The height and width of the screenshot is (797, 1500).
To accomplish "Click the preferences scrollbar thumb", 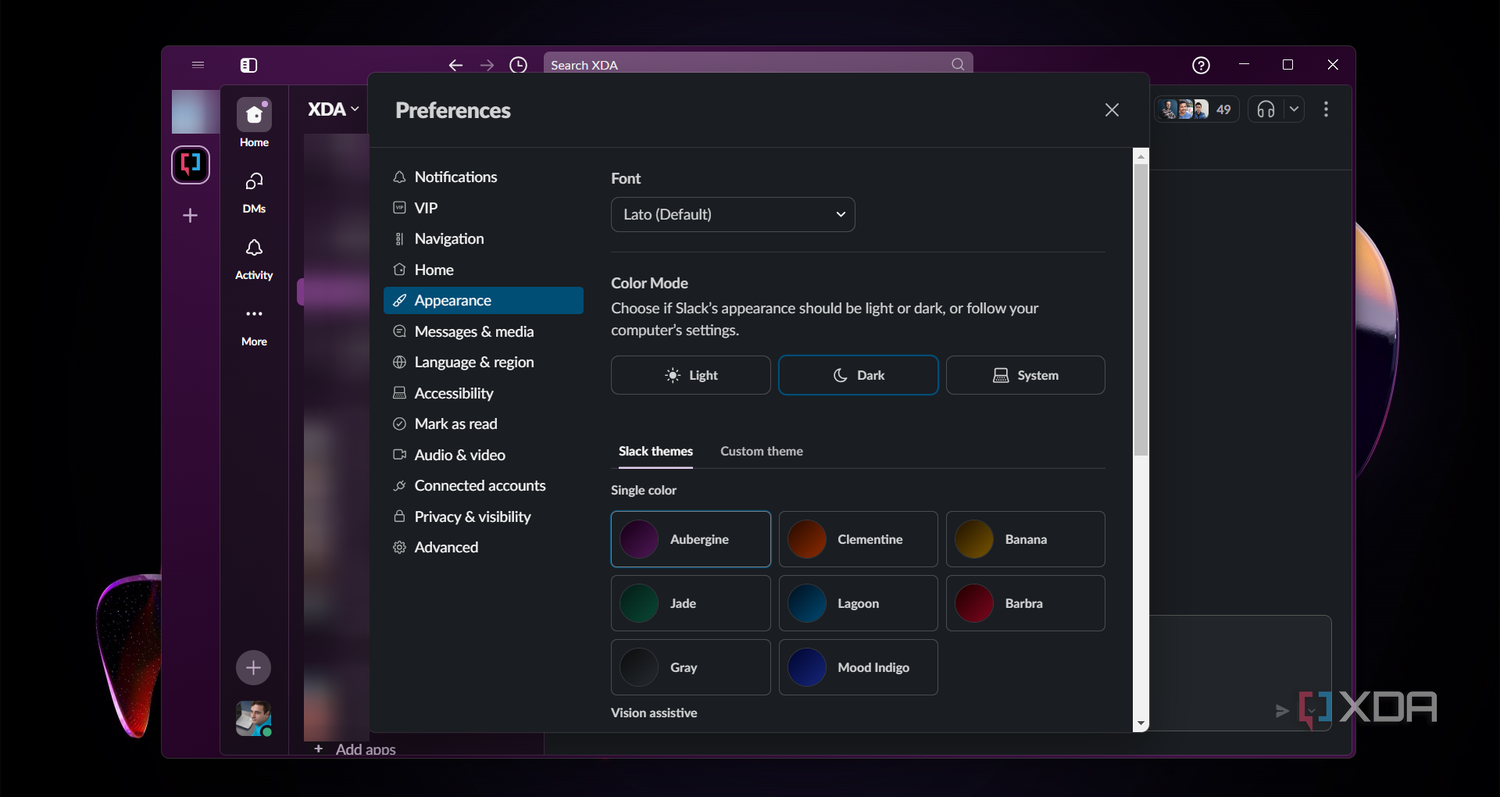I will tap(1141, 310).
